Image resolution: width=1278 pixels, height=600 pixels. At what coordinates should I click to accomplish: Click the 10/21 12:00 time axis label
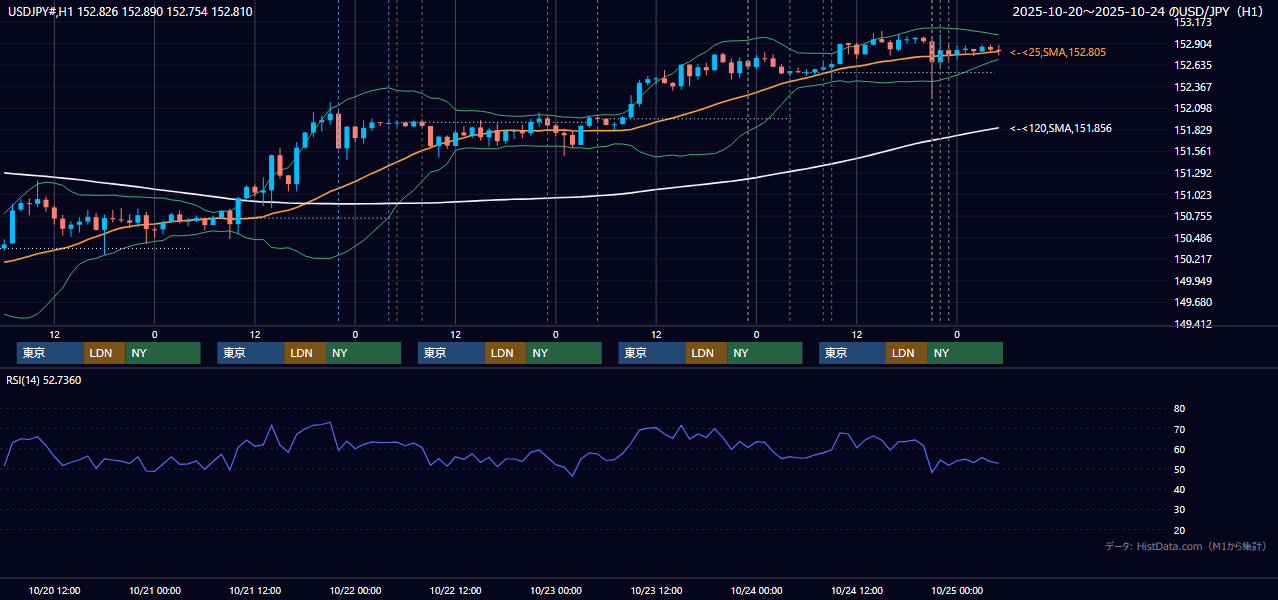coord(255,590)
